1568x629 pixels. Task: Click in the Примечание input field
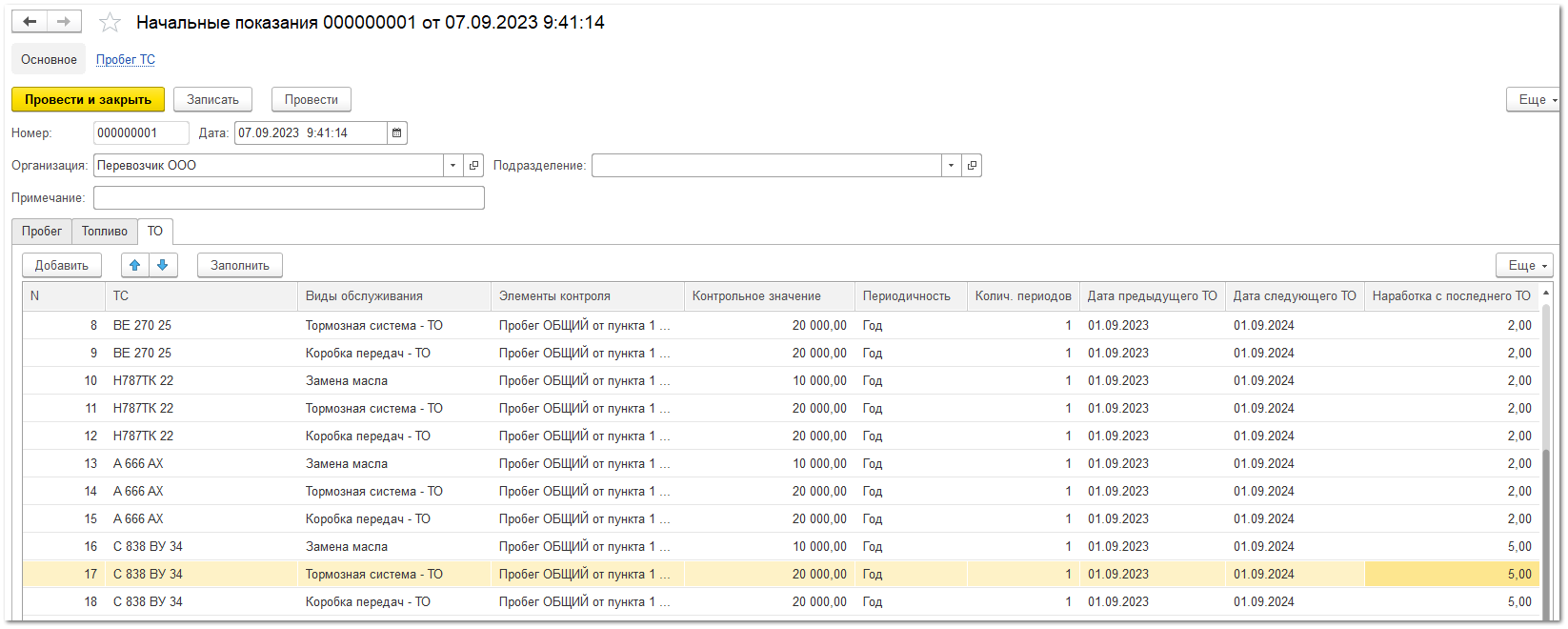289,198
